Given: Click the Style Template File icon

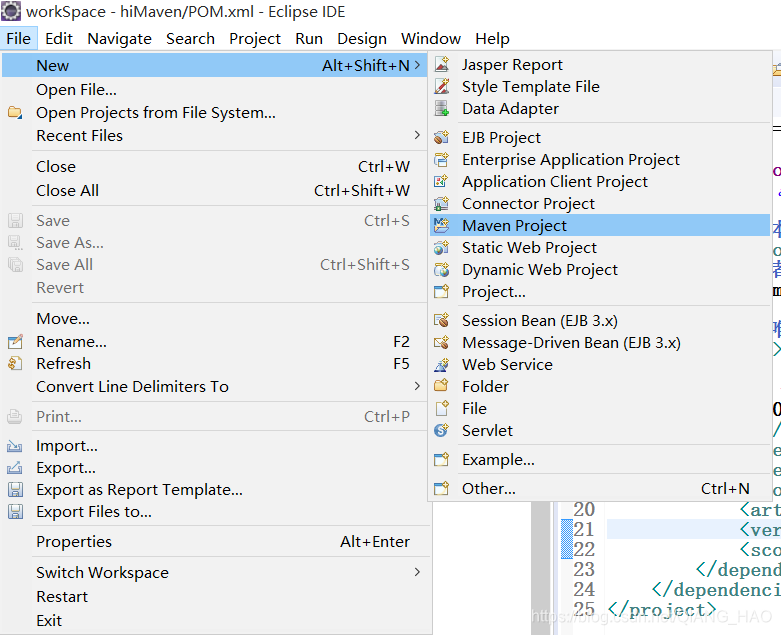Looking at the screenshot, I should [442, 86].
